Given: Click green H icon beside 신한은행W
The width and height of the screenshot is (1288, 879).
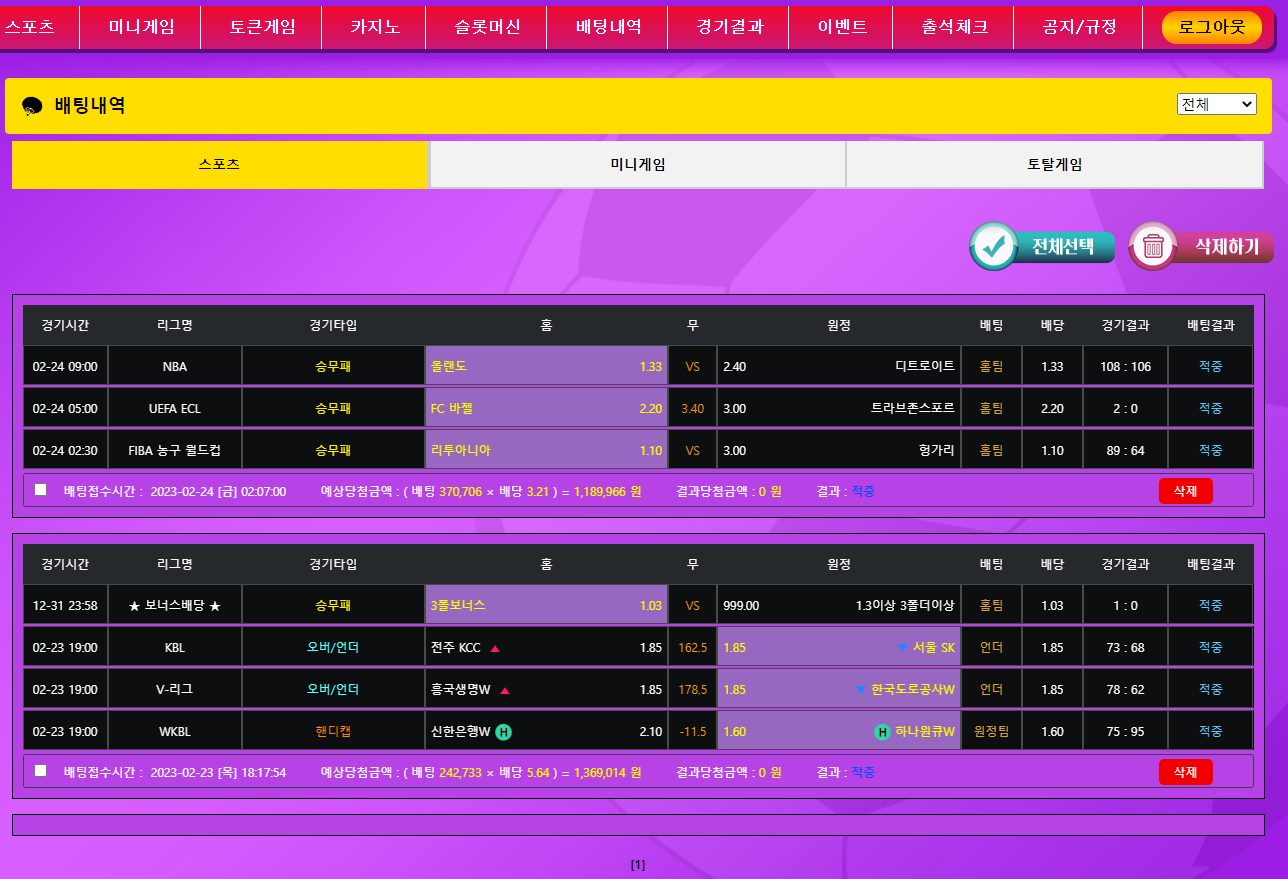Looking at the screenshot, I should [504, 732].
